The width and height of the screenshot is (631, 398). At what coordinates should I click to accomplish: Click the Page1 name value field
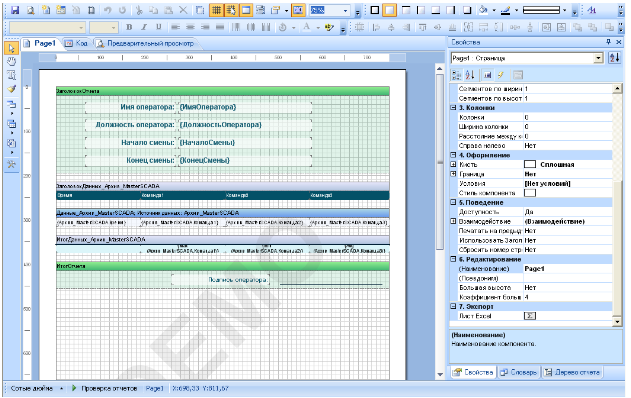click(x=568, y=269)
